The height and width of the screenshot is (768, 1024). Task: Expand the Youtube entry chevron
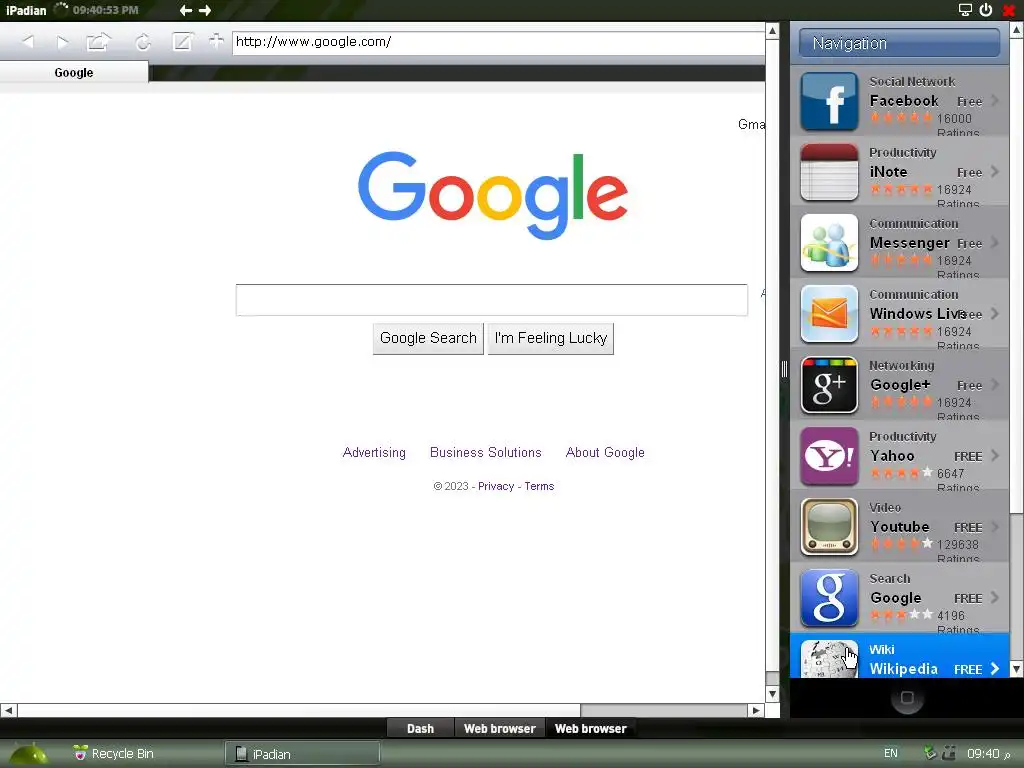(x=995, y=526)
